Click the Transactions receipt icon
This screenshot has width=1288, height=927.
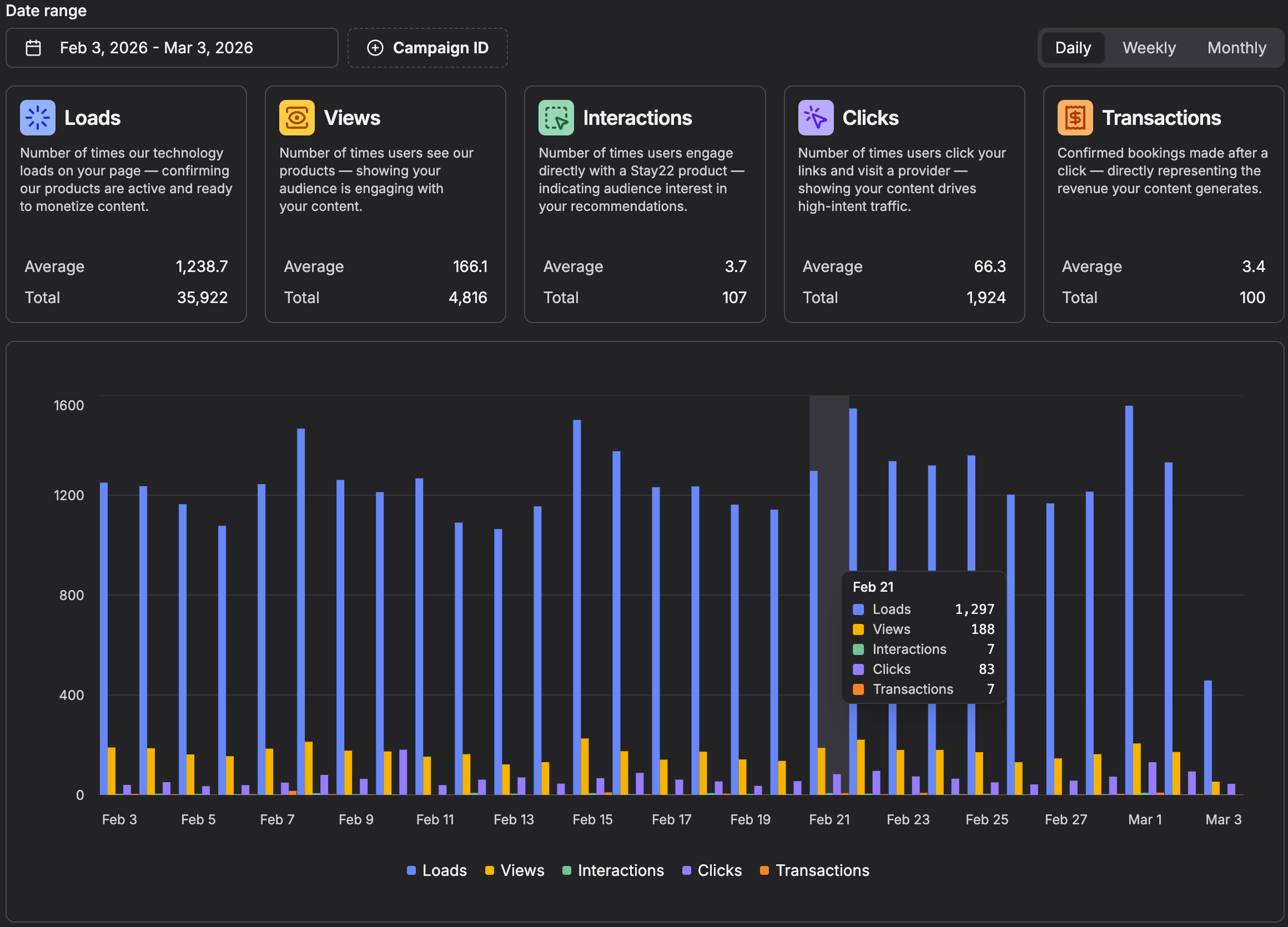coord(1074,118)
